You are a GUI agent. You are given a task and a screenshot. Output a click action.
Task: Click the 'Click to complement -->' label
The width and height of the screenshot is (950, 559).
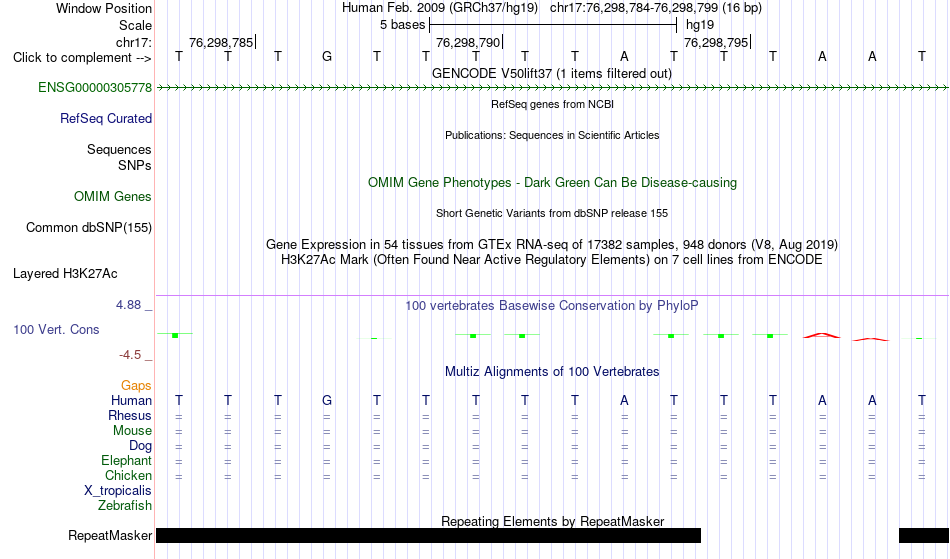[x=82, y=58]
